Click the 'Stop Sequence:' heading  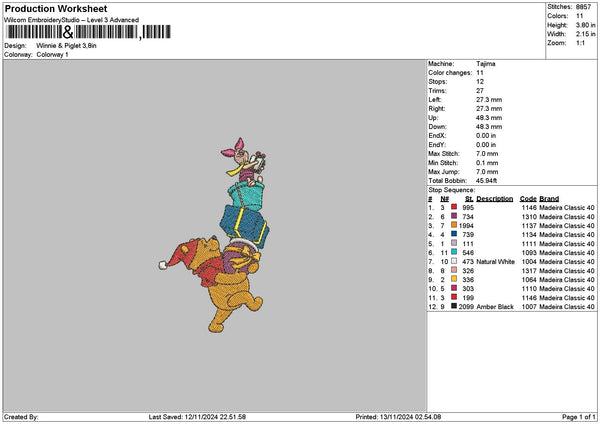(x=452, y=190)
